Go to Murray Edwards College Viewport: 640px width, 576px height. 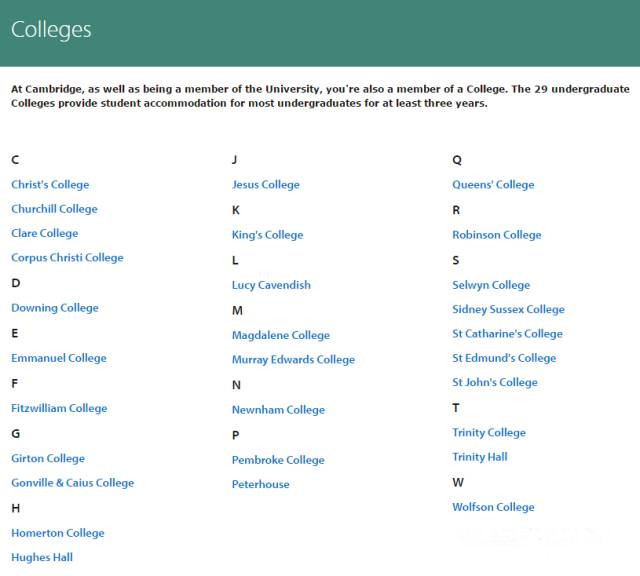293,360
